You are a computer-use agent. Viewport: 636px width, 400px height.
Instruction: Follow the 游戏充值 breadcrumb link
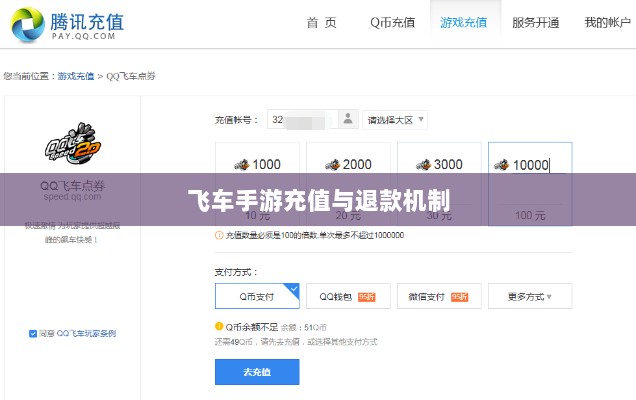[76, 76]
